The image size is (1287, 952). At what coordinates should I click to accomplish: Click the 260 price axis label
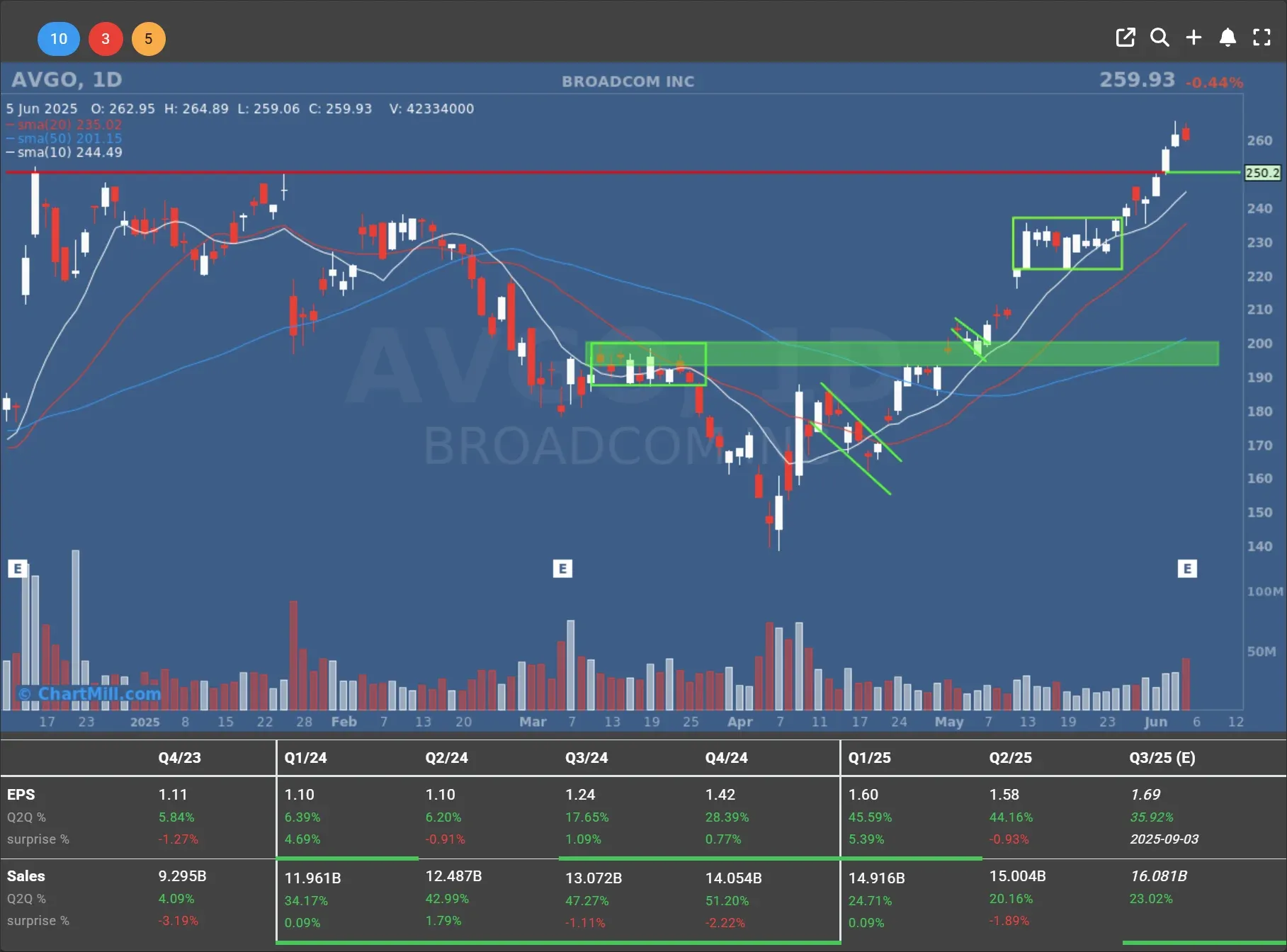1259,141
